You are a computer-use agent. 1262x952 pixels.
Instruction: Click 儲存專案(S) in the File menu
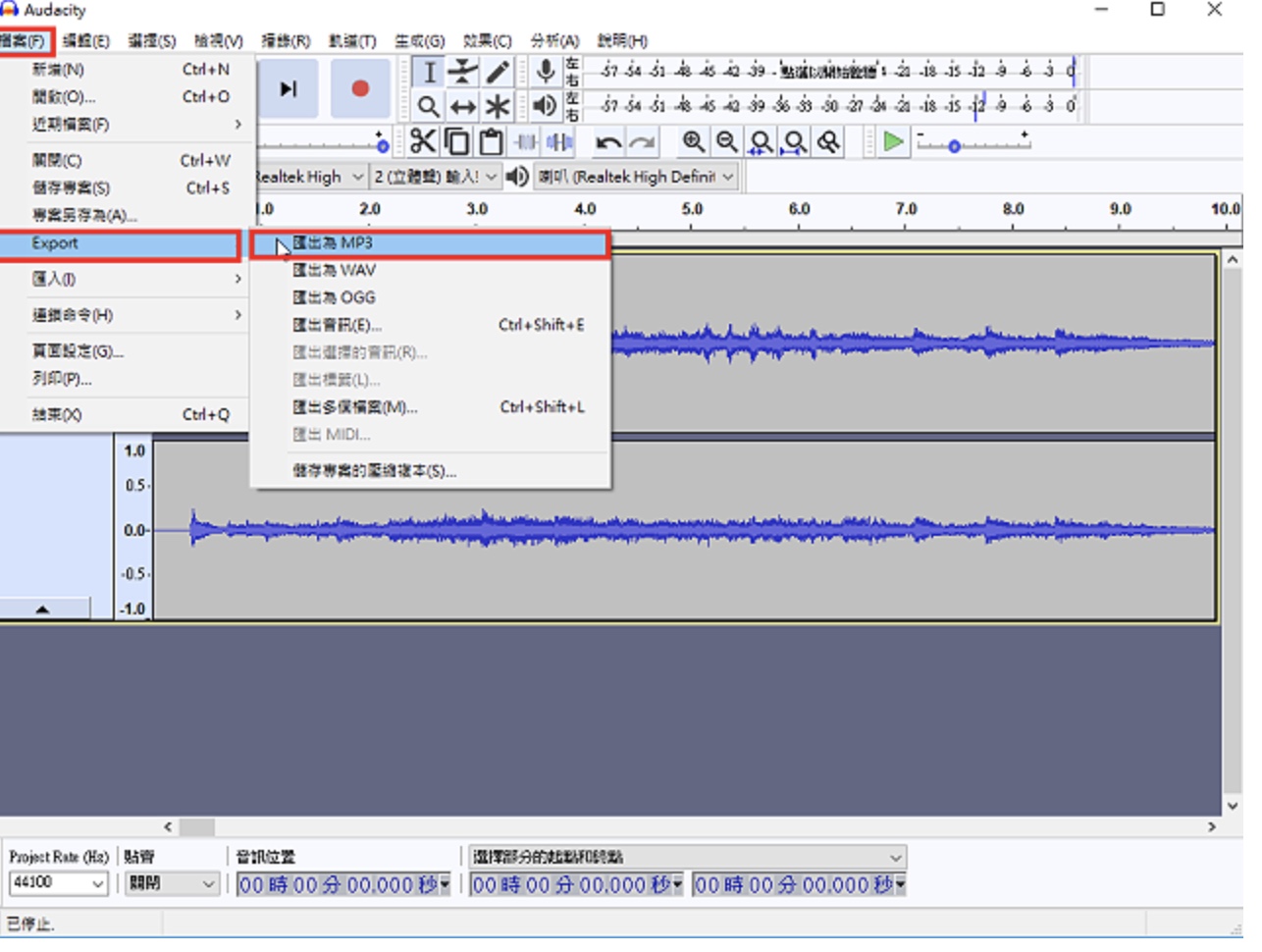click(124, 187)
